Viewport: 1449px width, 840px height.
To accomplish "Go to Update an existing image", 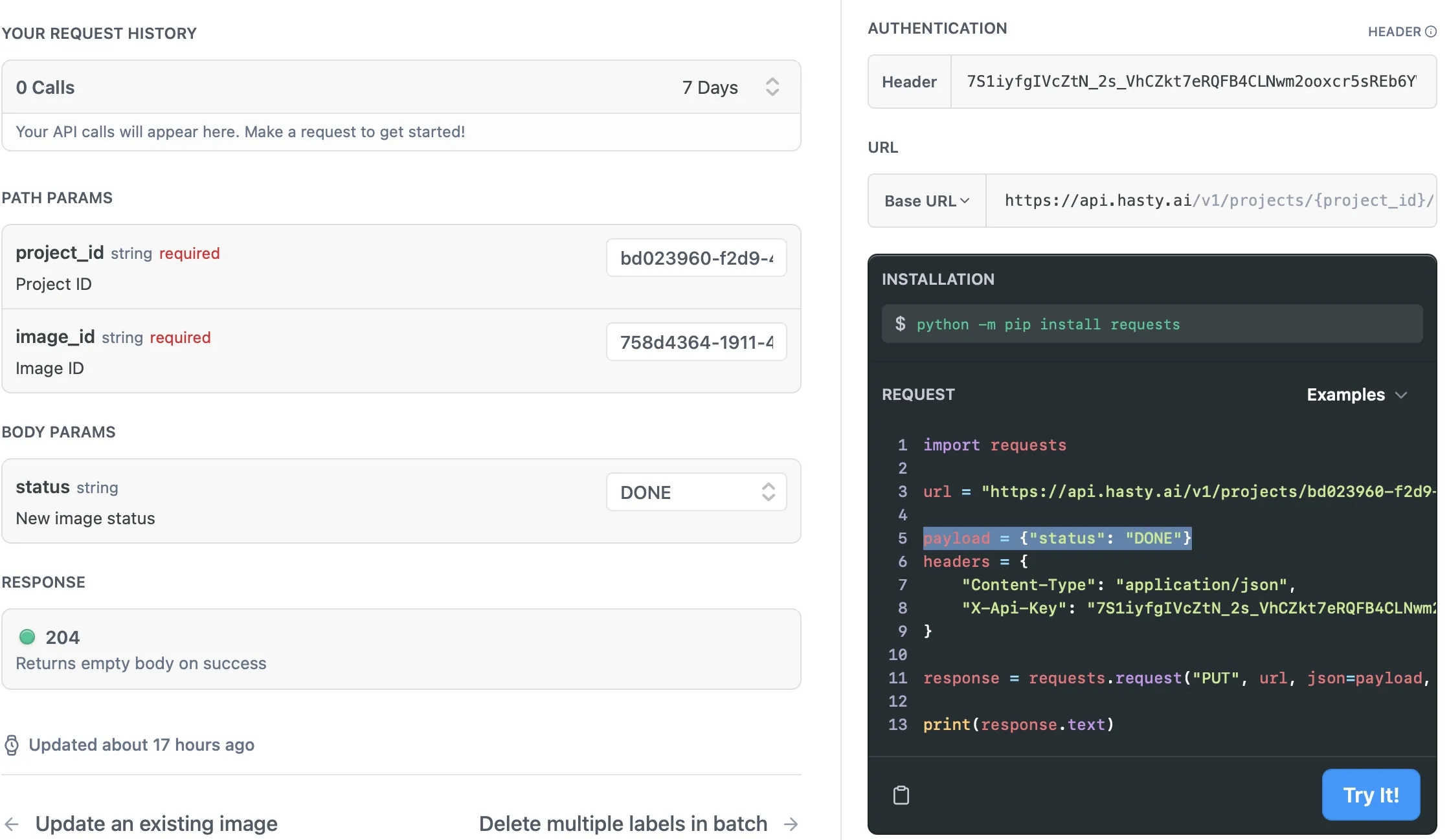I will point(156,824).
